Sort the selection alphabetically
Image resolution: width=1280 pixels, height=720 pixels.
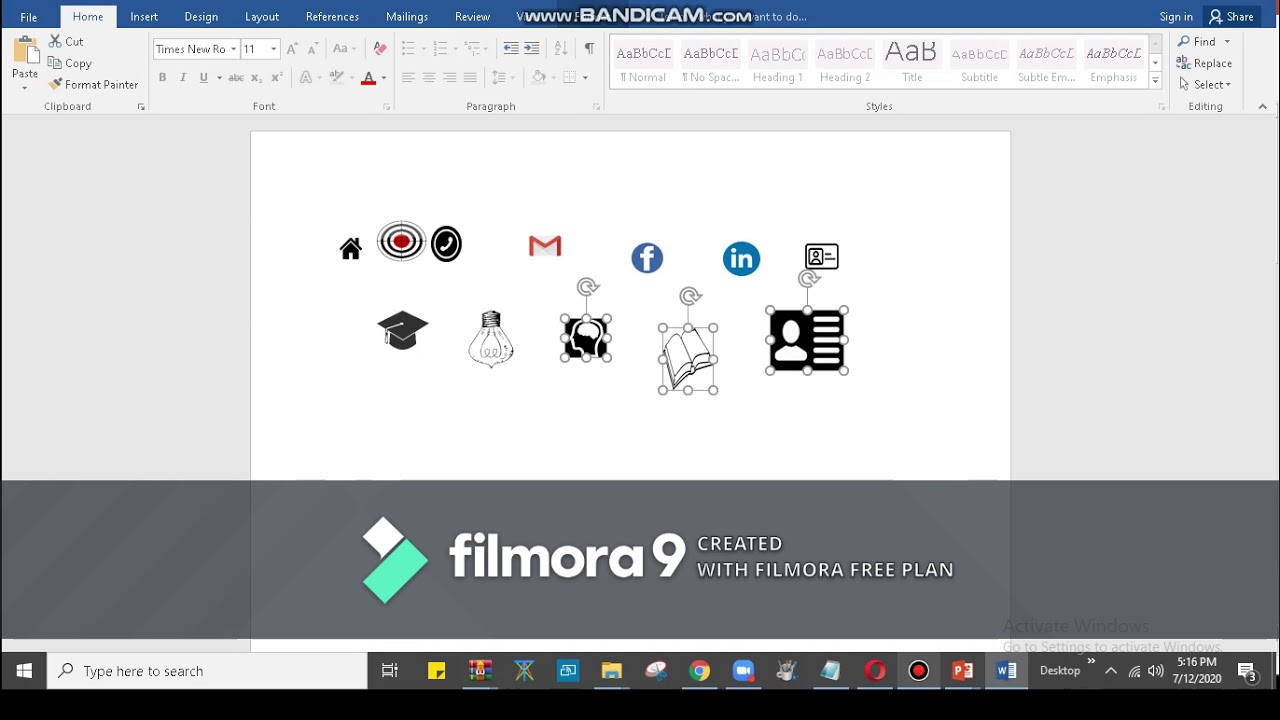coord(561,48)
